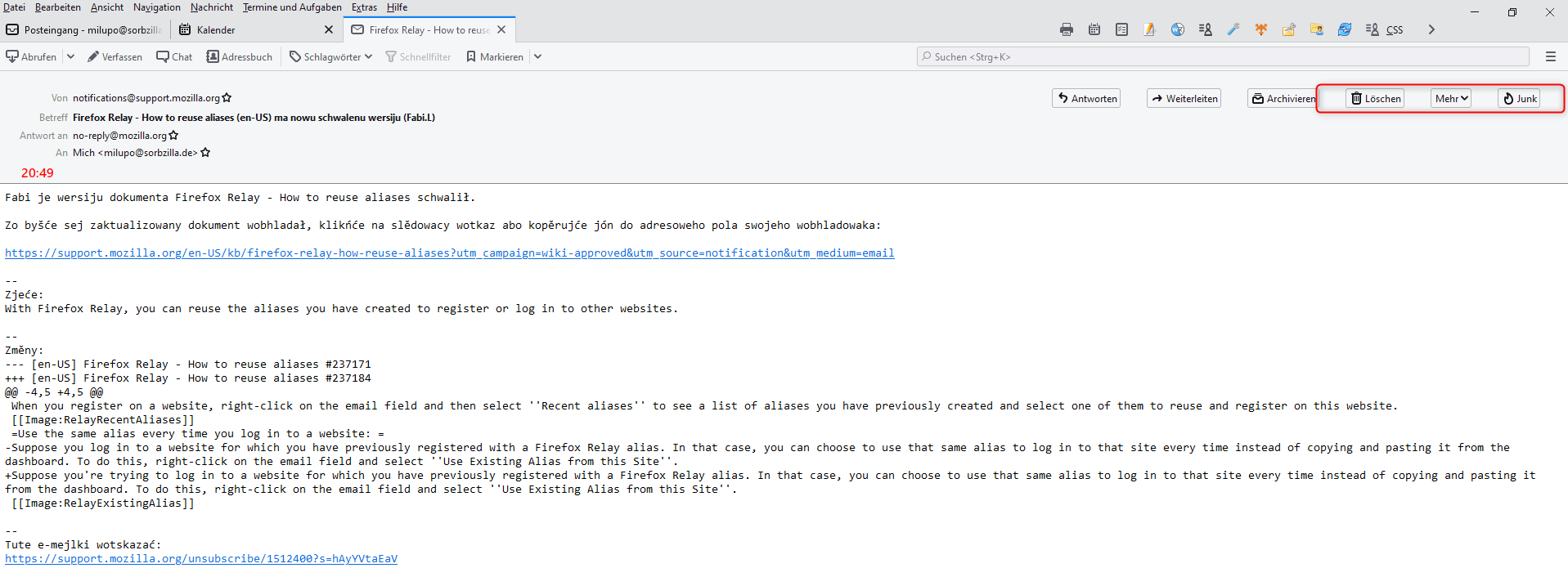Click Antworten to reply

point(1086,98)
